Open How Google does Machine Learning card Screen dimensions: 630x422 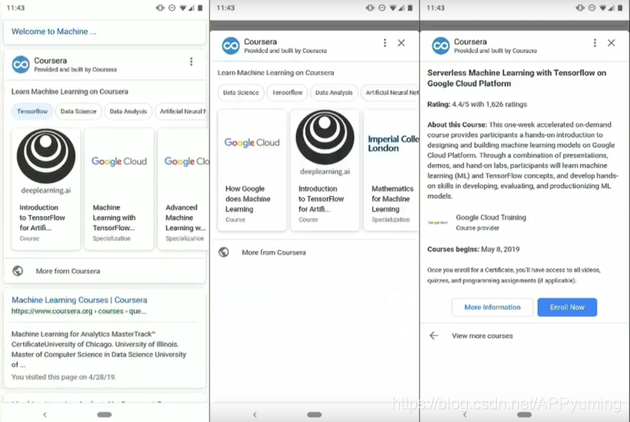(x=252, y=170)
